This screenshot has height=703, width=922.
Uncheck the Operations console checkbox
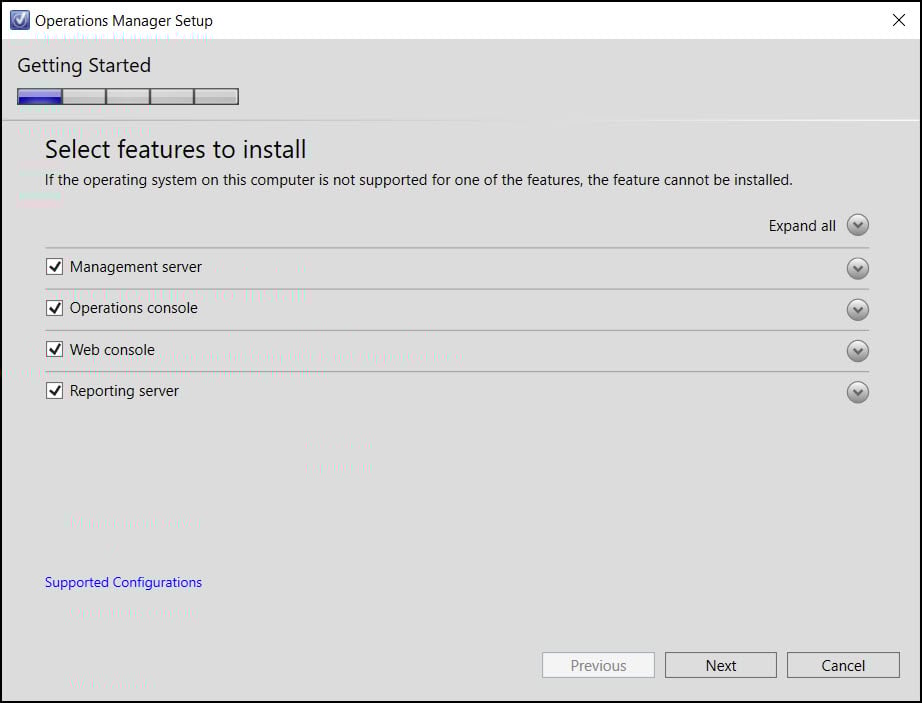pyautogui.click(x=54, y=308)
